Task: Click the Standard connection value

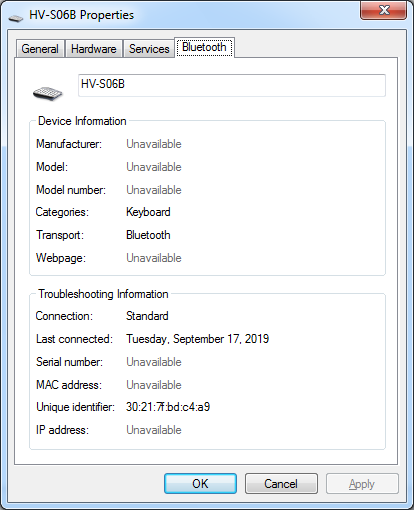Action: (147, 316)
